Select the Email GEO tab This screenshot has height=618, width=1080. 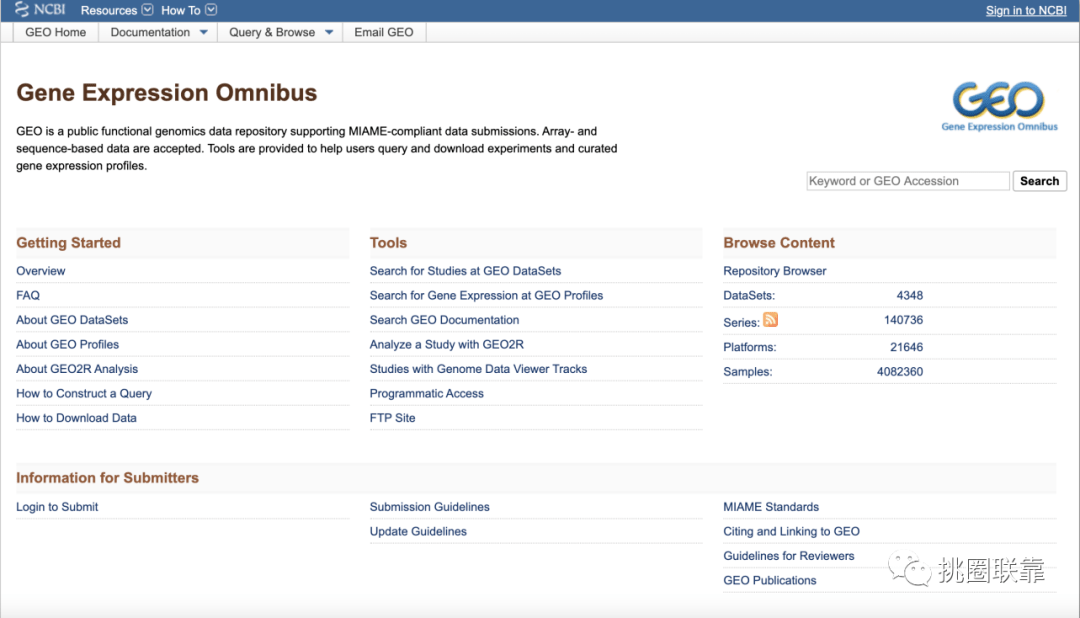click(384, 32)
